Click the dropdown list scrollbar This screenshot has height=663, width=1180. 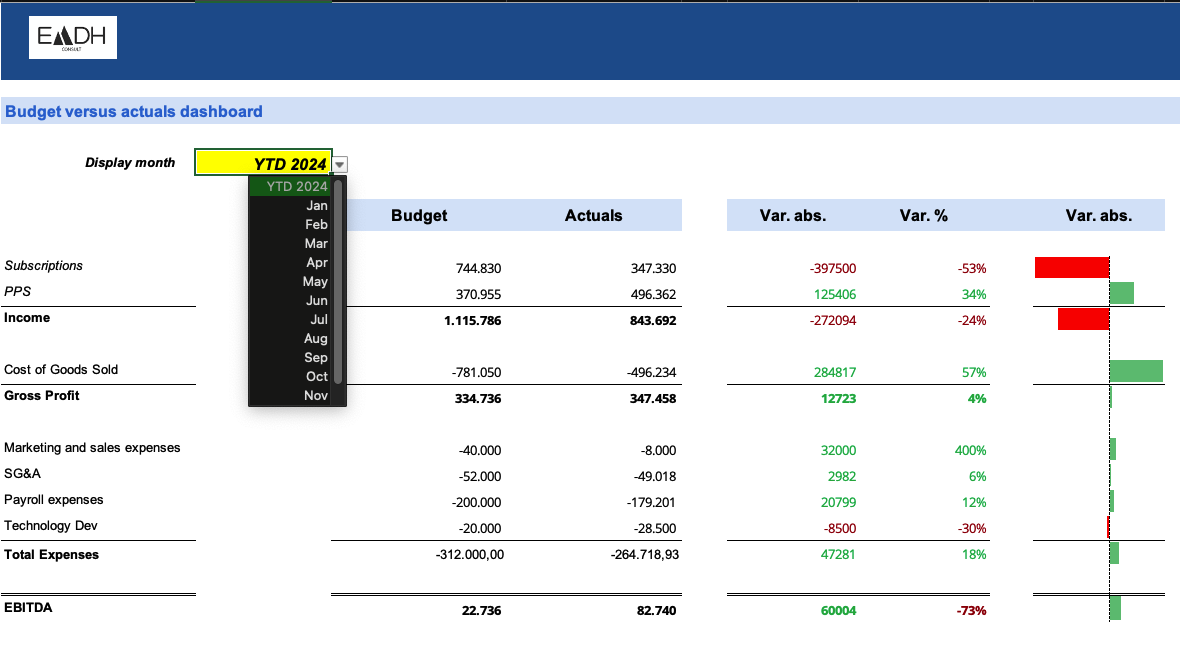[339, 281]
